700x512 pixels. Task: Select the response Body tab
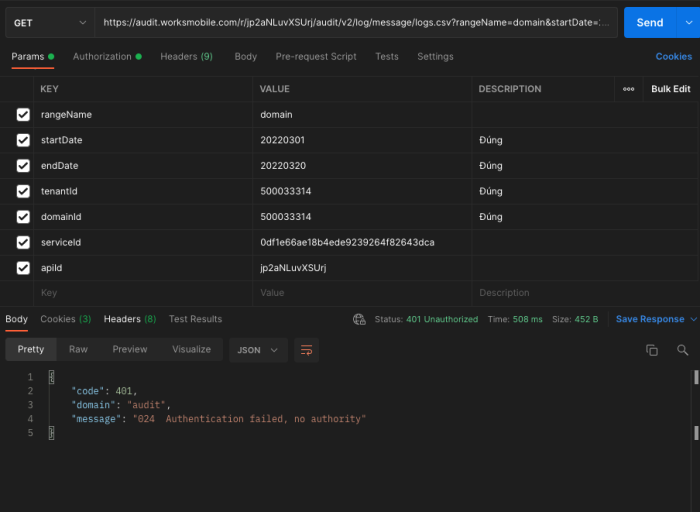click(17, 319)
